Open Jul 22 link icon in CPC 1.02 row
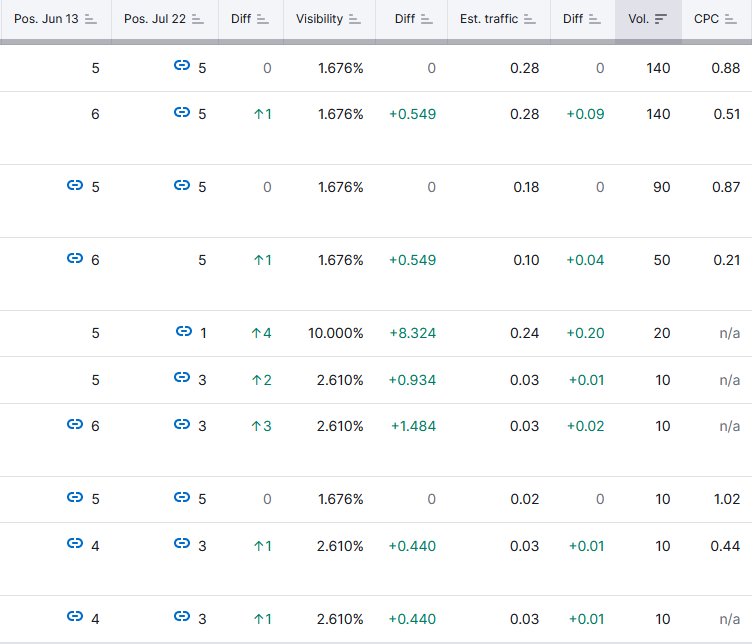The height and width of the screenshot is (644, 752). coord(182,497)
